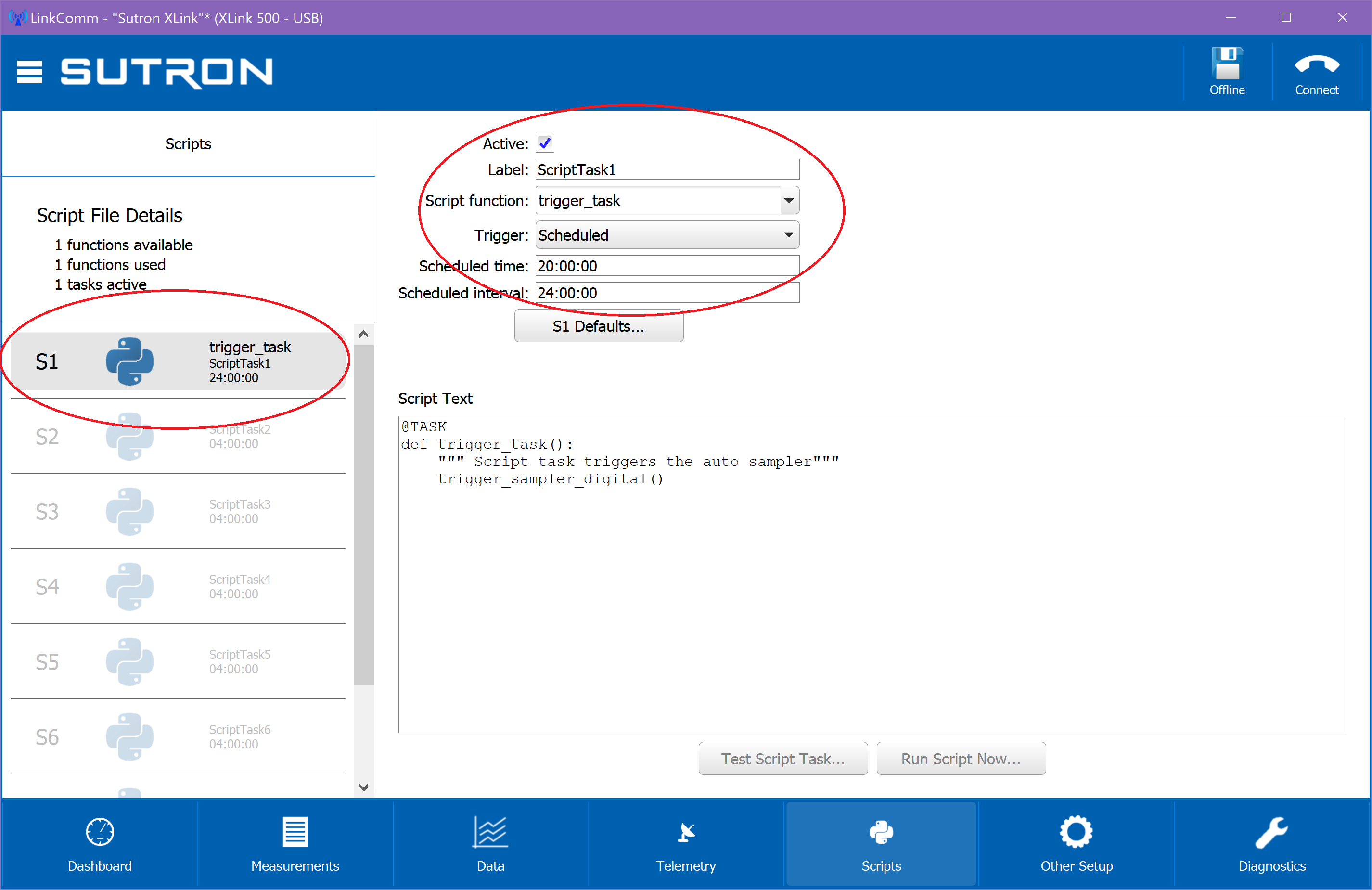
Task: Select the S1 Python script icon
Action: [x=130, y=361]
